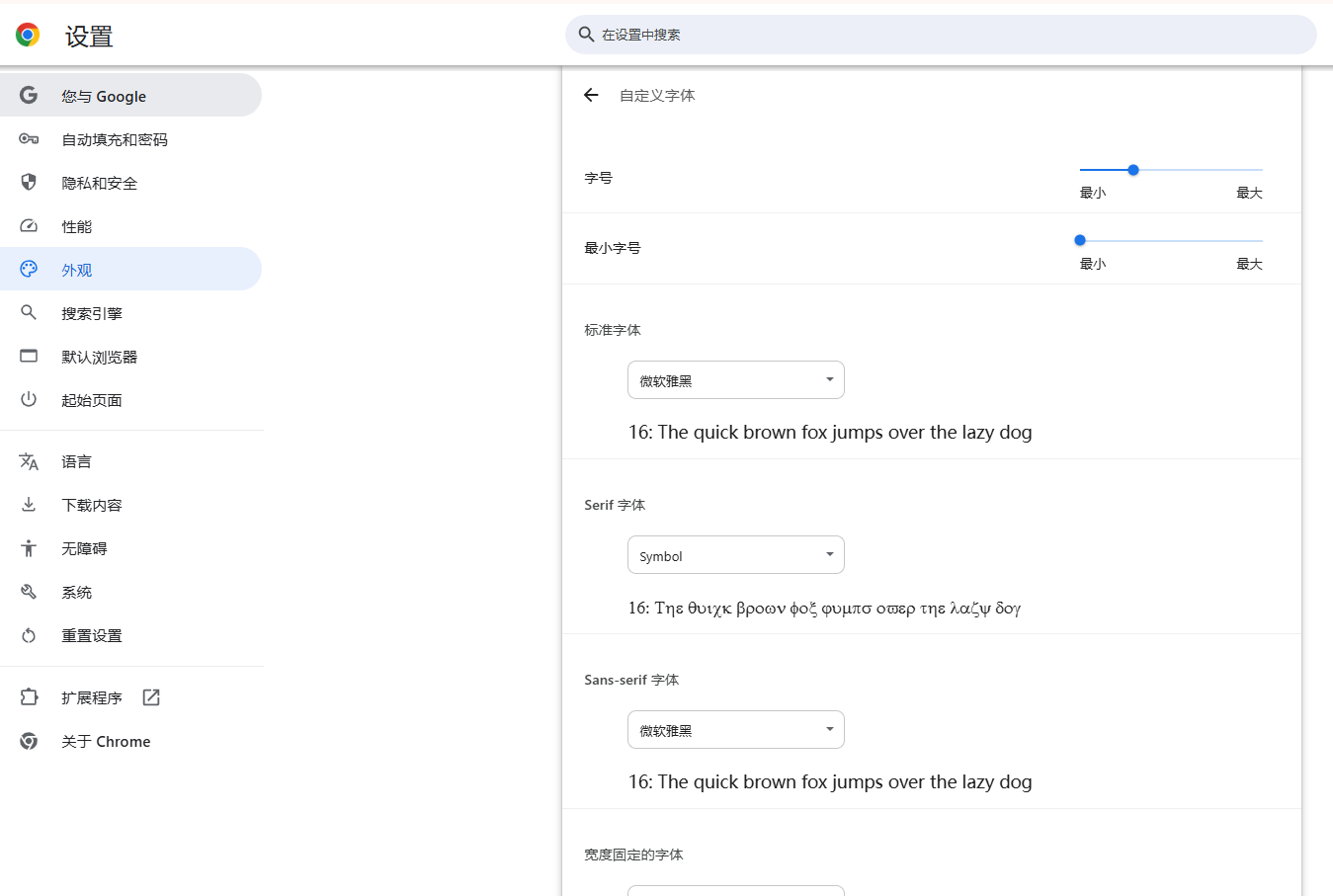Open the Sans-serif 字体 dropdown
This screenshot has height=896, width=1333.
[736, 730]
